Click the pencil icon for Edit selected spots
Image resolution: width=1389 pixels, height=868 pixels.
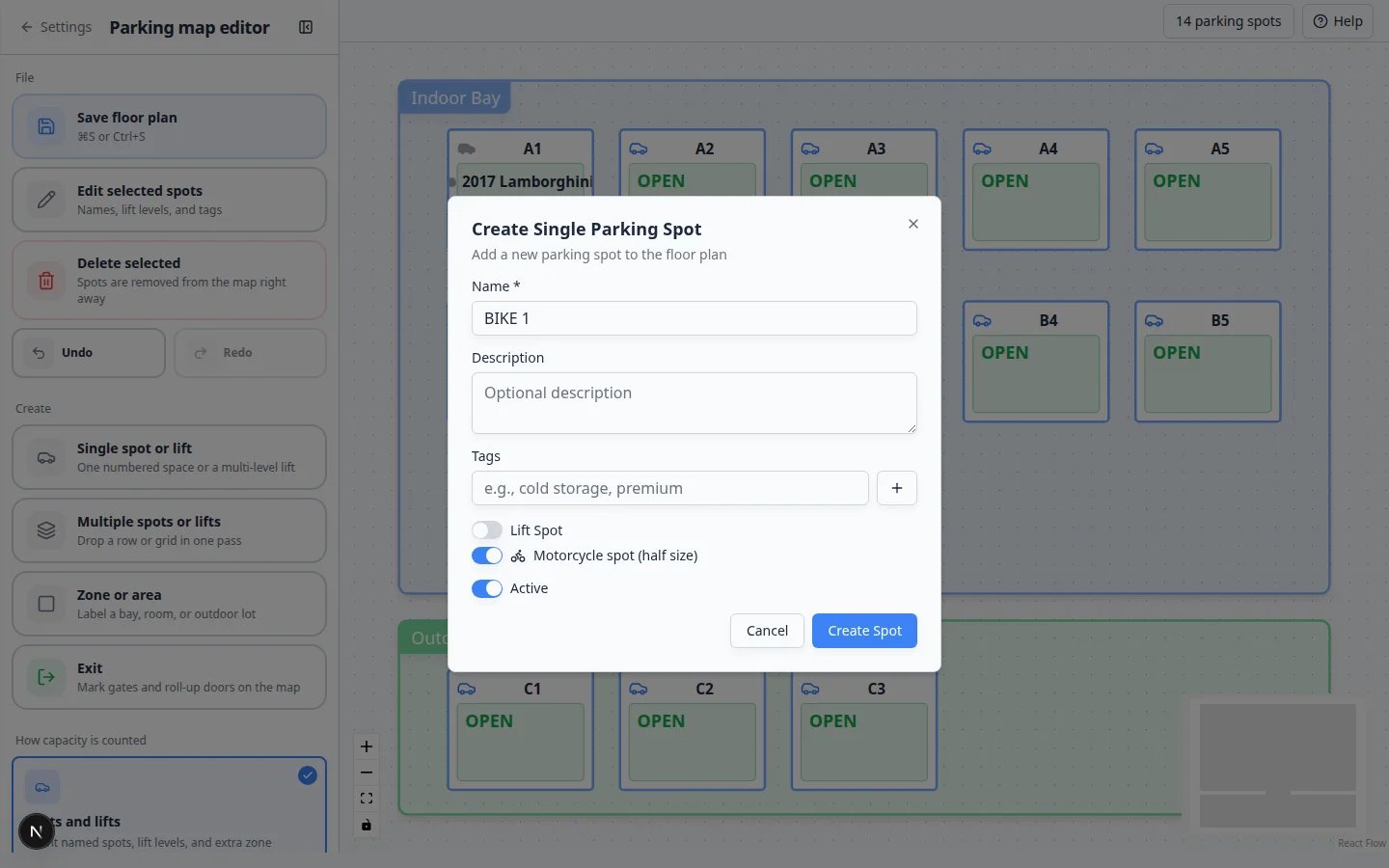tap(45, 200)
